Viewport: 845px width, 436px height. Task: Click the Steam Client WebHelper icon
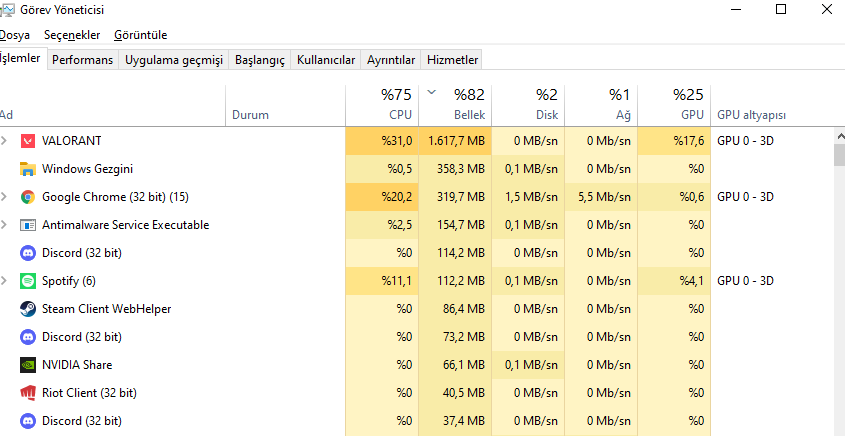pos(27,309)
